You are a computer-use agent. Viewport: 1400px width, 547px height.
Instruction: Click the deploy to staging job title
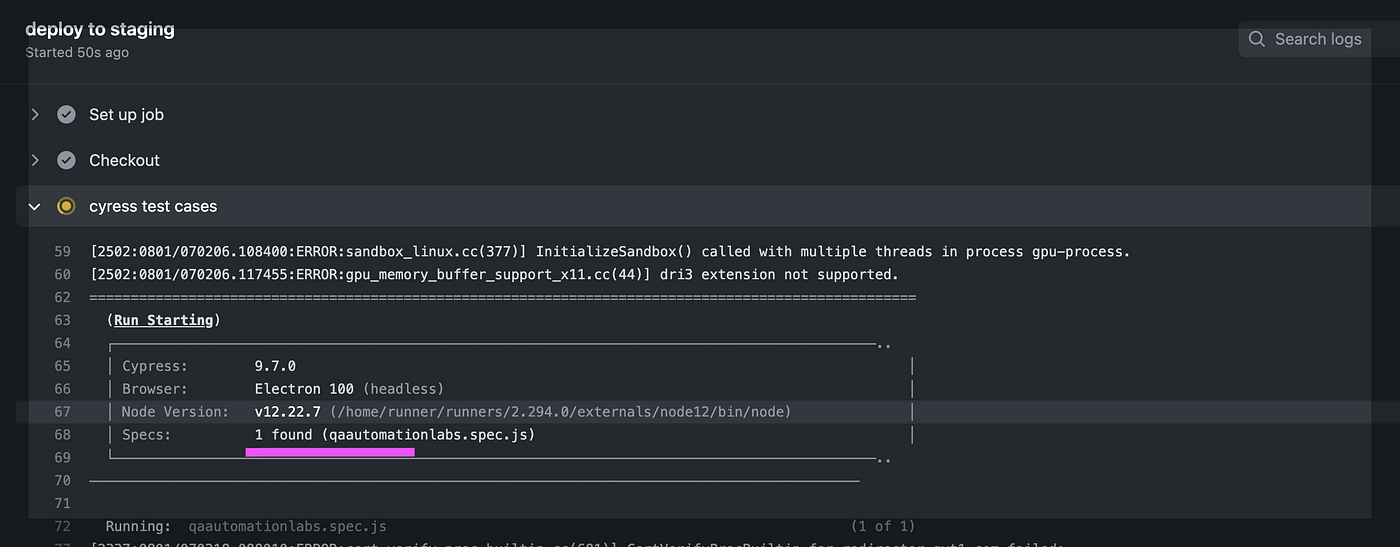click(x=100, y=29)
